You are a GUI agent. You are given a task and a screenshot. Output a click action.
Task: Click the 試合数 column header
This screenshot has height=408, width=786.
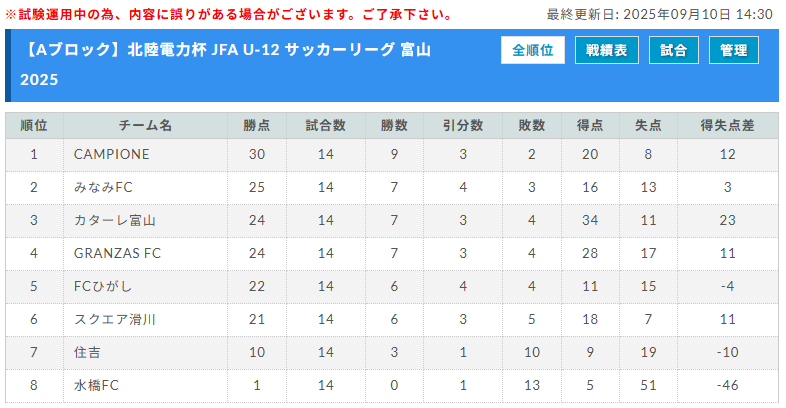click(326, 125)
